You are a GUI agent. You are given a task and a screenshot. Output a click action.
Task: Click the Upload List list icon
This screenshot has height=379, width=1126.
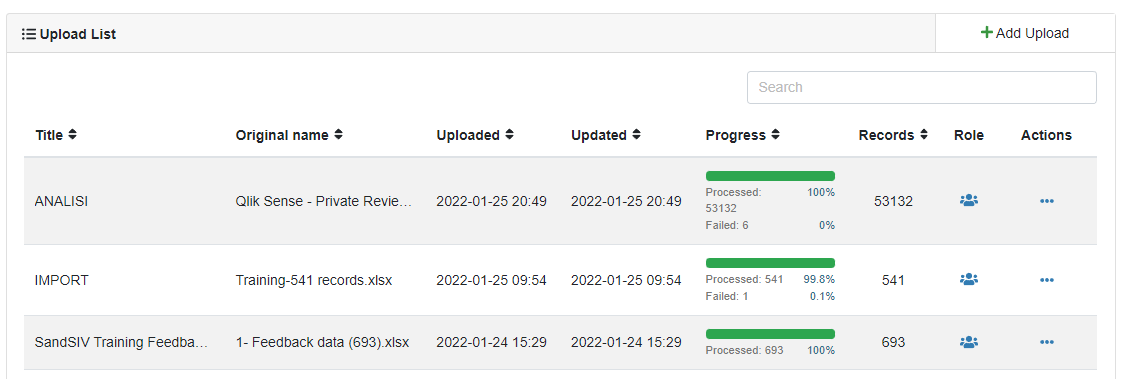29,34
